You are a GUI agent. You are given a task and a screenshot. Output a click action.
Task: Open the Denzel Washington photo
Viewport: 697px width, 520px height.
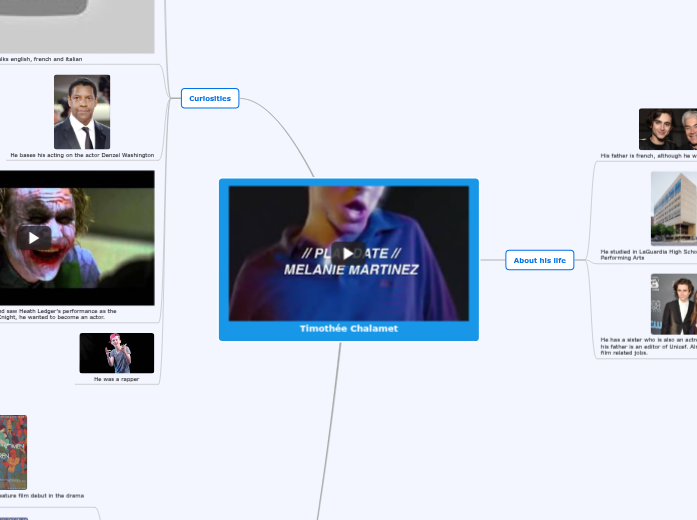82,111
